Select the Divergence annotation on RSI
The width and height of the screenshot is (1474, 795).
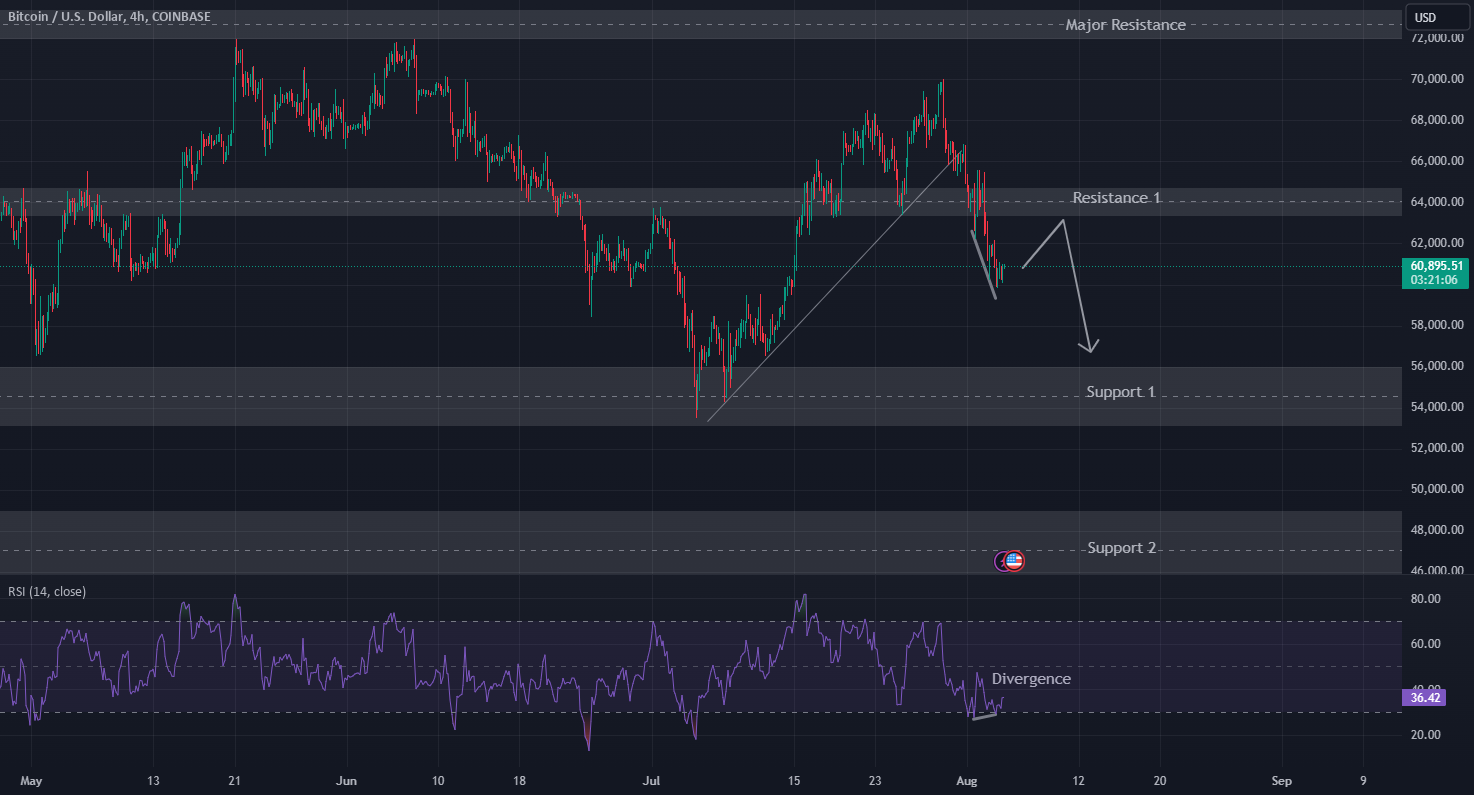[1031, 679]
